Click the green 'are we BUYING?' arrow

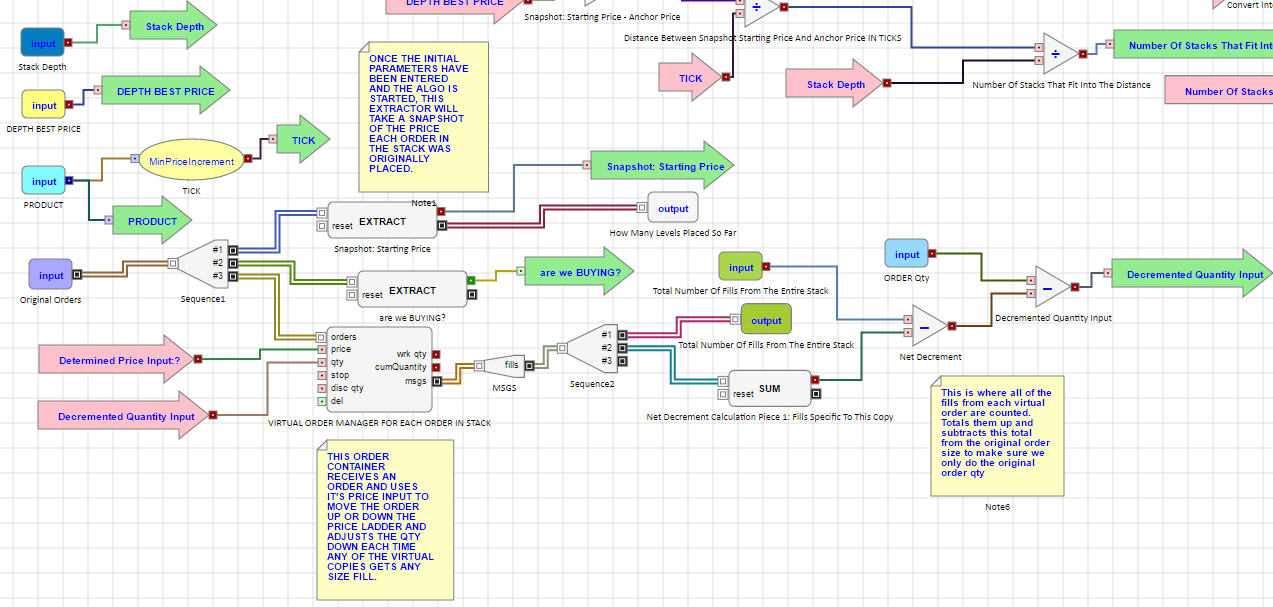(579, 273)
